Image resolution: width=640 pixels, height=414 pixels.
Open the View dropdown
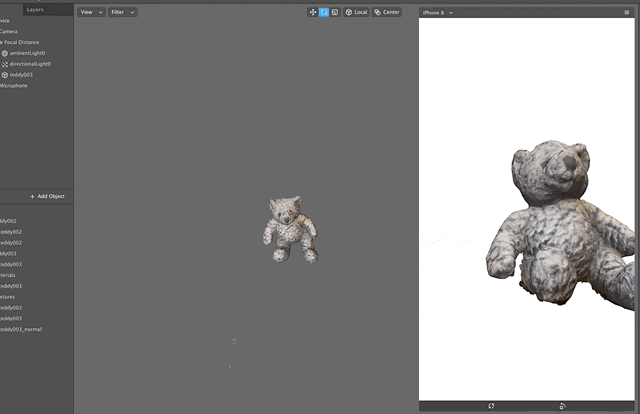(91, 12)
